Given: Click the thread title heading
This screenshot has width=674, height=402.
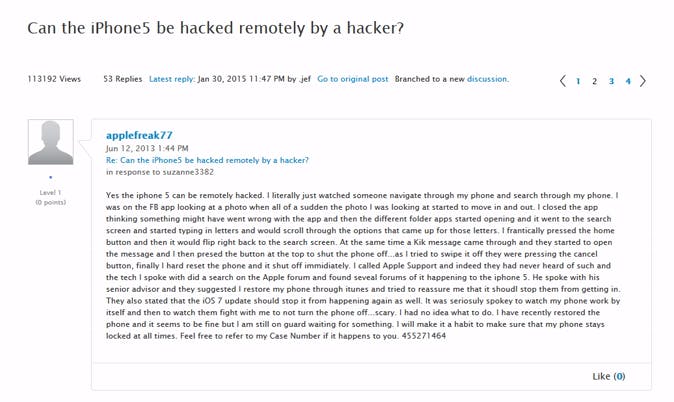Looking at the screenshot, I should [x=215, y=27].
